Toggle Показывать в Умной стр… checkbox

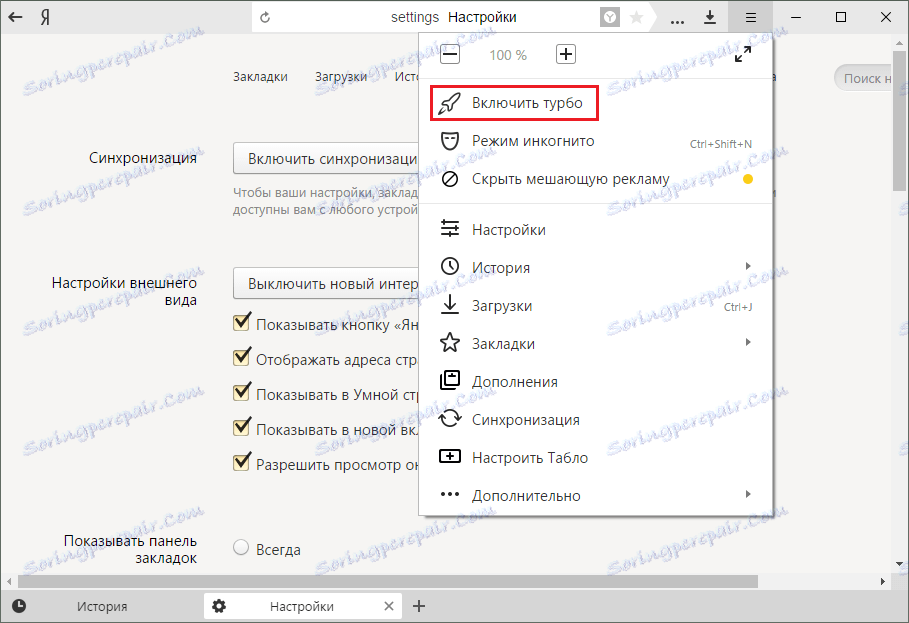click(x=242, y=392)
